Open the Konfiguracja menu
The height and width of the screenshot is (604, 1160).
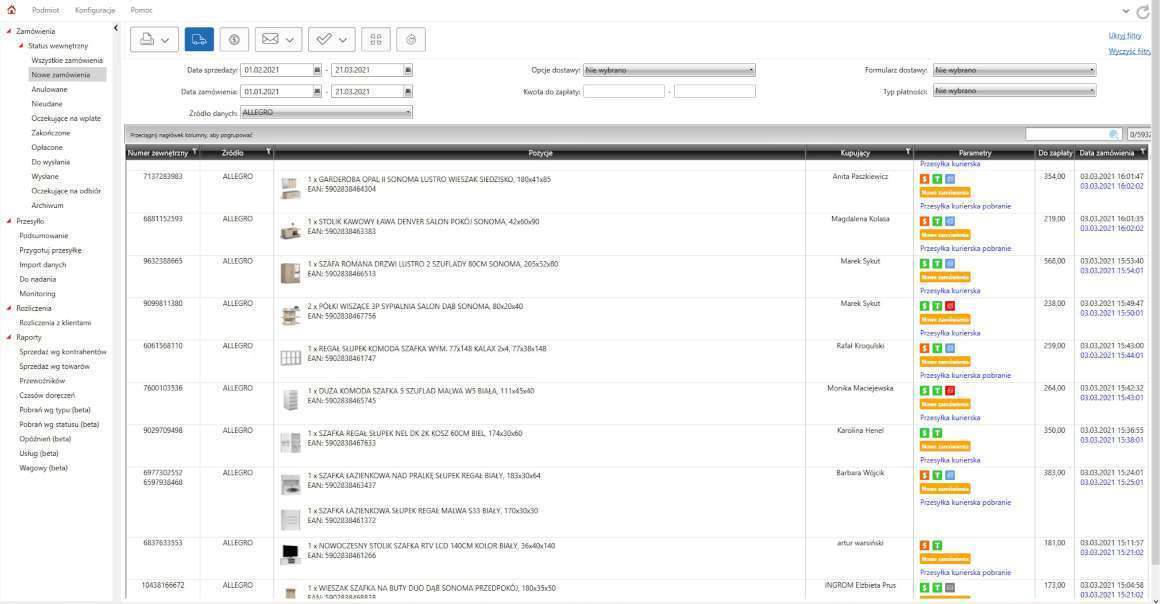coord(95,9)
